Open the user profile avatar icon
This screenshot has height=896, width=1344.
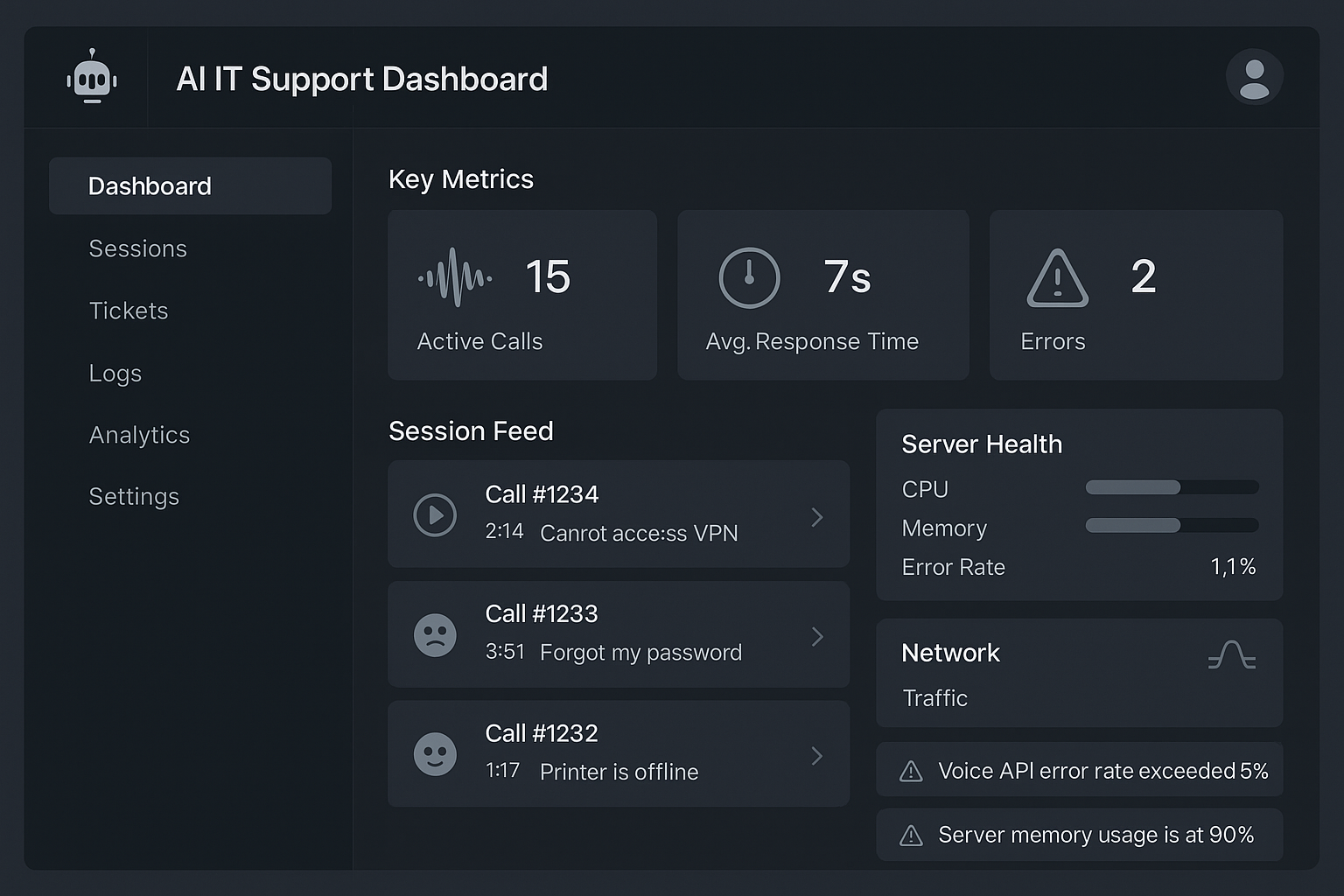(x=1255, y=77)
